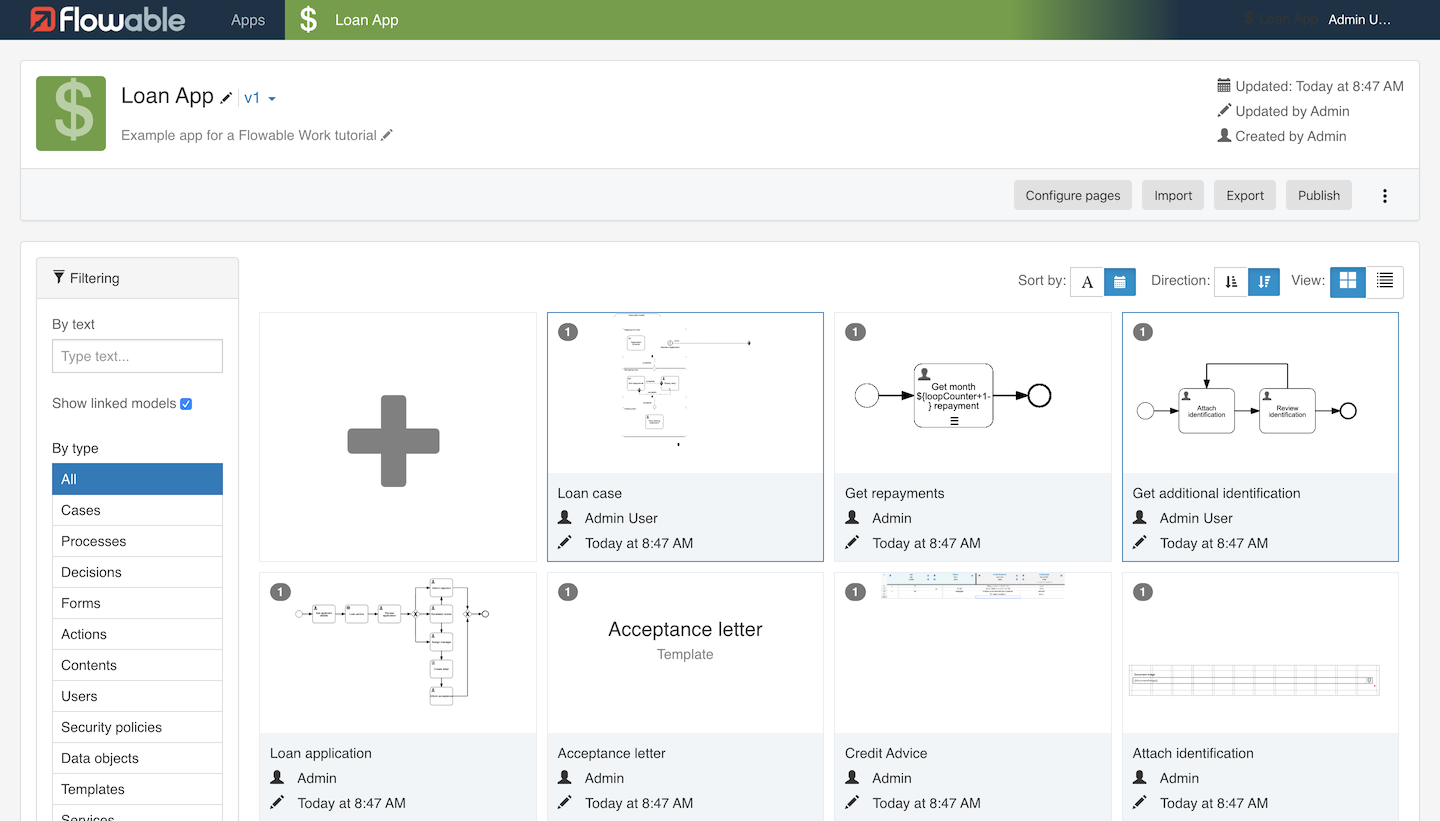Filter models by Decisions type
This screenshot has height=821, width=1440.
(137, 572)
